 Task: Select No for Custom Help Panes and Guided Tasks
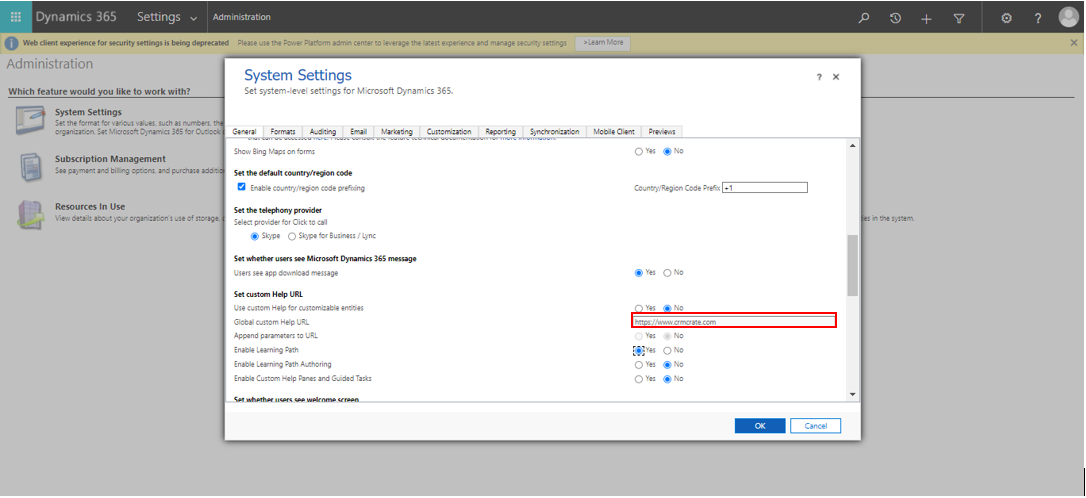[668, 379]
